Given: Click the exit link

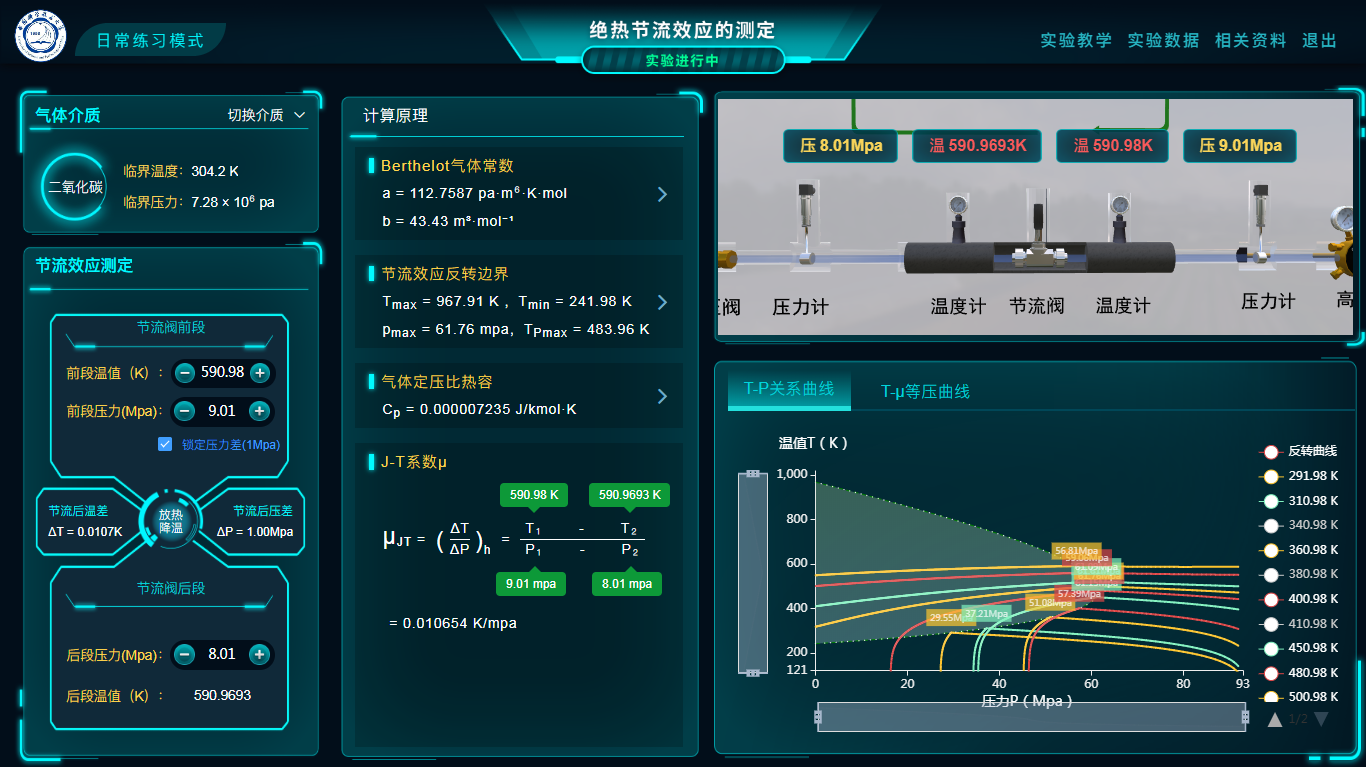Looking at the screenshot, I should point(1319,41).
